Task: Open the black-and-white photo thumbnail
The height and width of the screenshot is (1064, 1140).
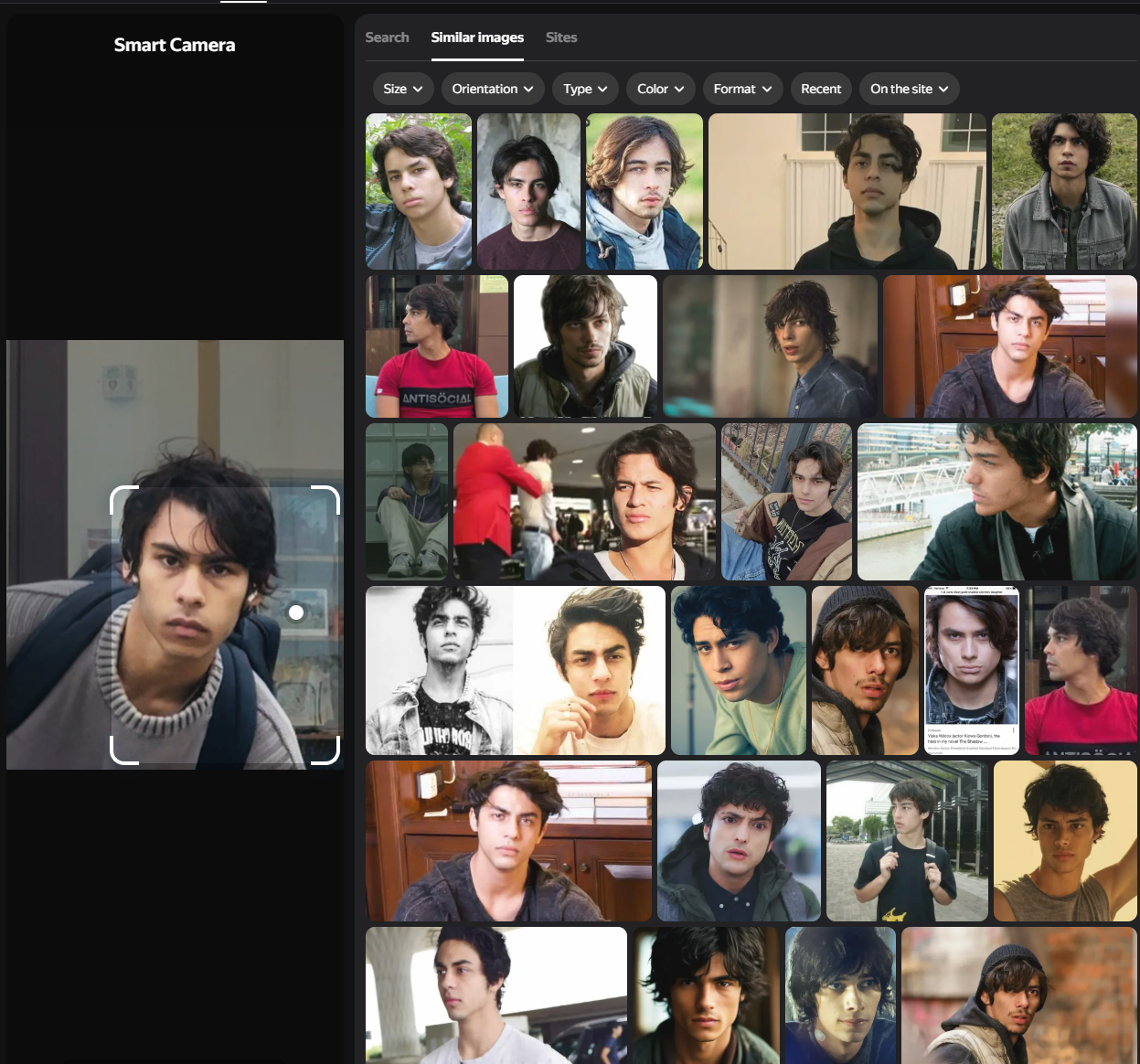Action: (x=439, y=670)
